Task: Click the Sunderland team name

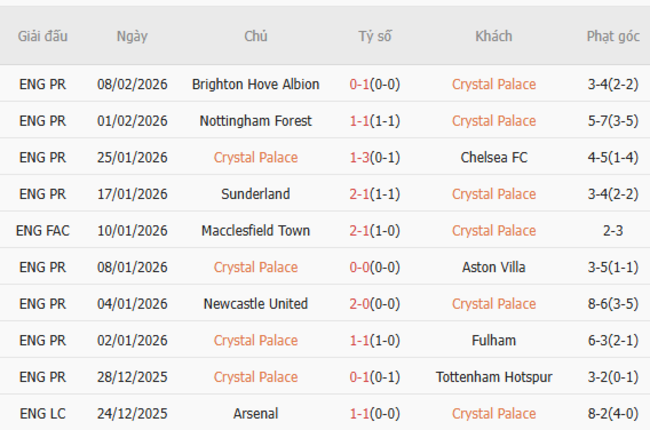Action: [255, 194]
